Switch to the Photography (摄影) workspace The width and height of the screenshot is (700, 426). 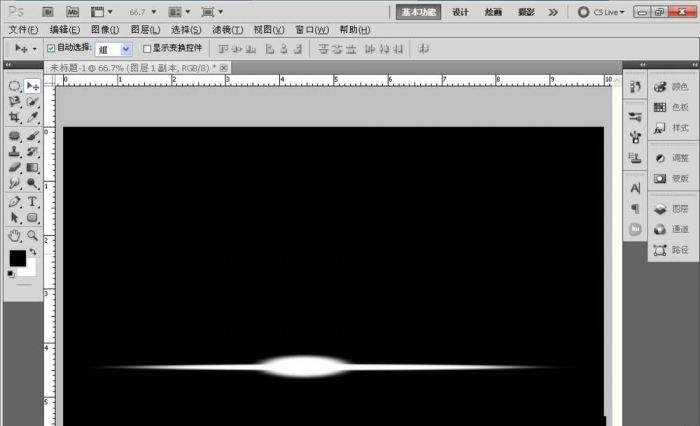tap(526, 13)
